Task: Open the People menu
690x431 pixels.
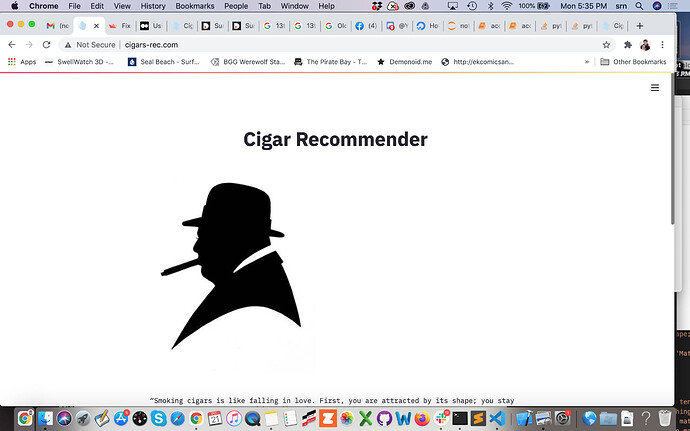Action: (x=236, y=6)
